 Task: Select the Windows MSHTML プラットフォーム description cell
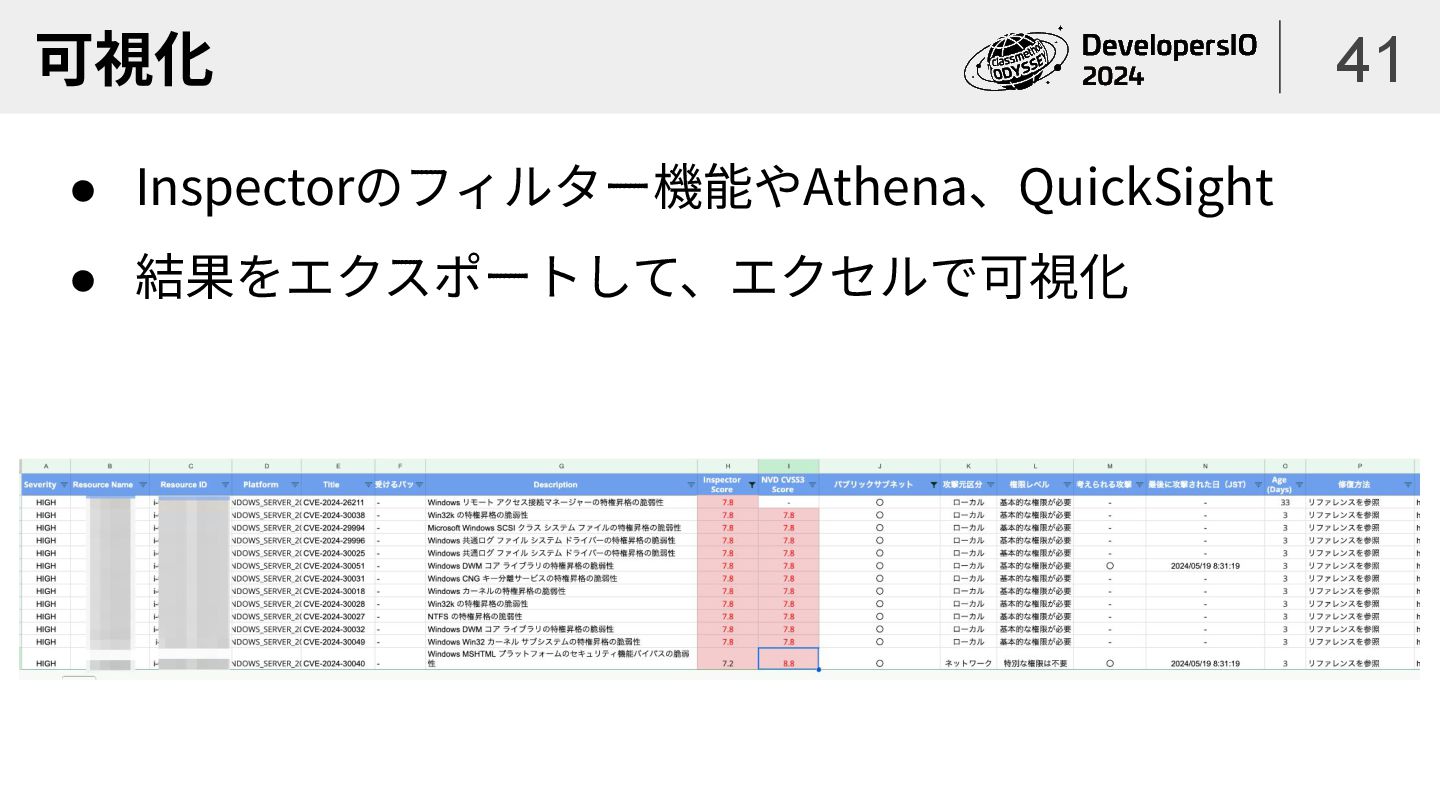tap(561, 658)
